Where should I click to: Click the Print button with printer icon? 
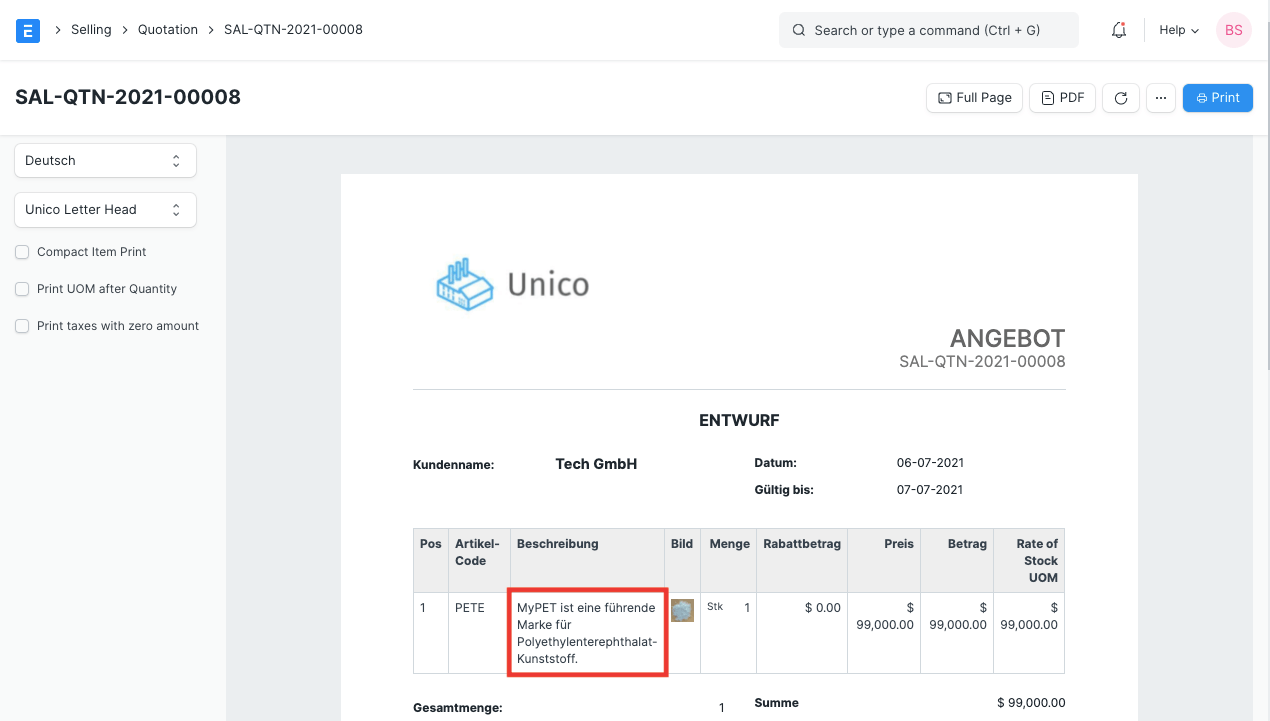1217,97
